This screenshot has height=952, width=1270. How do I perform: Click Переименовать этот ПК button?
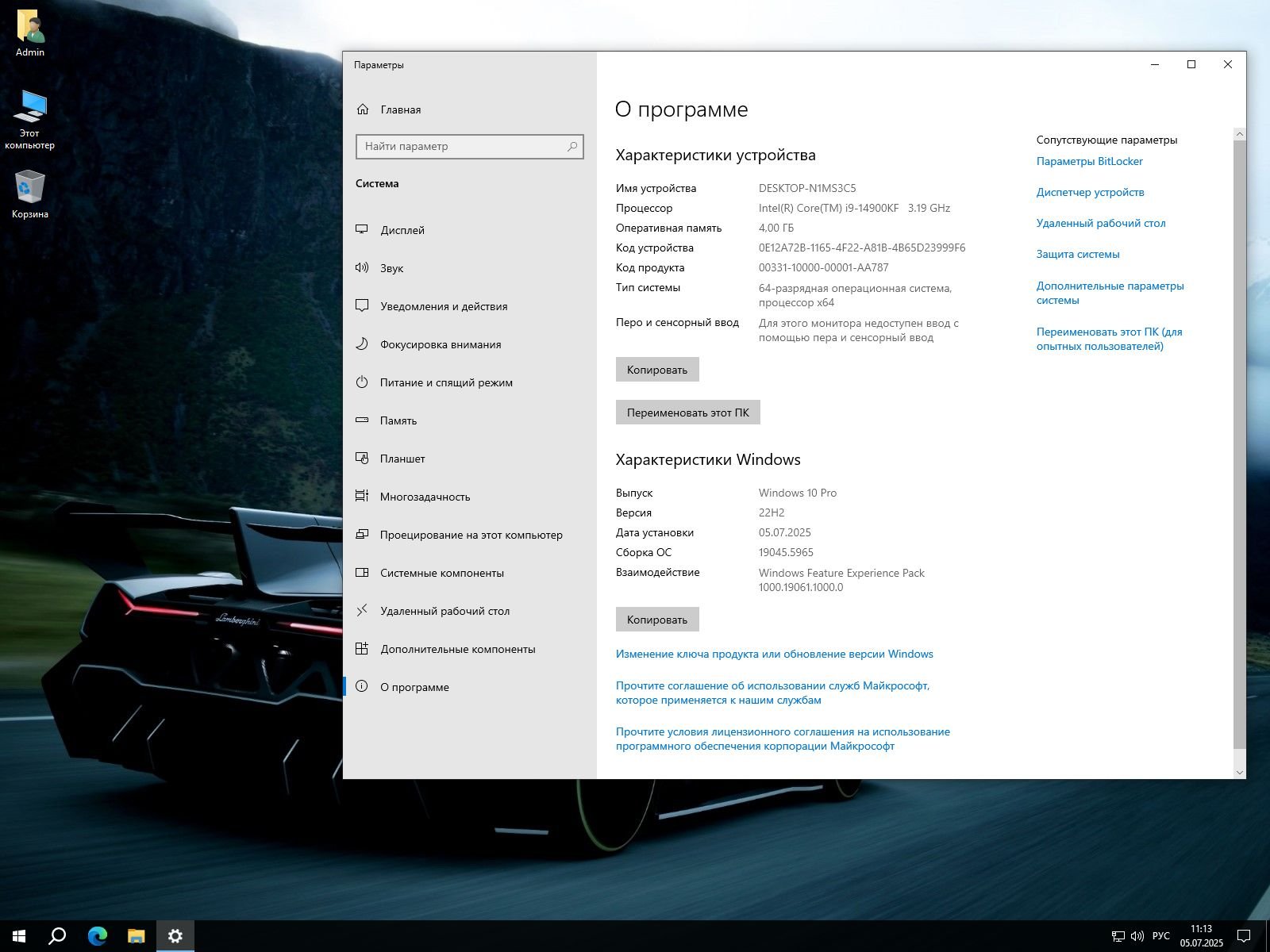coord(688,413)
